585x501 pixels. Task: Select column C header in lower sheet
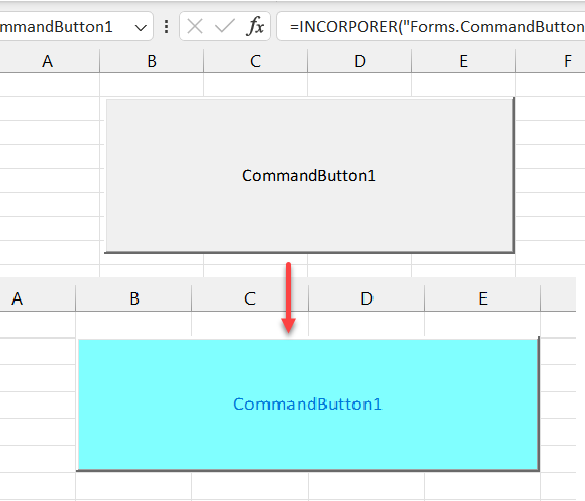(x=250, y=298)
